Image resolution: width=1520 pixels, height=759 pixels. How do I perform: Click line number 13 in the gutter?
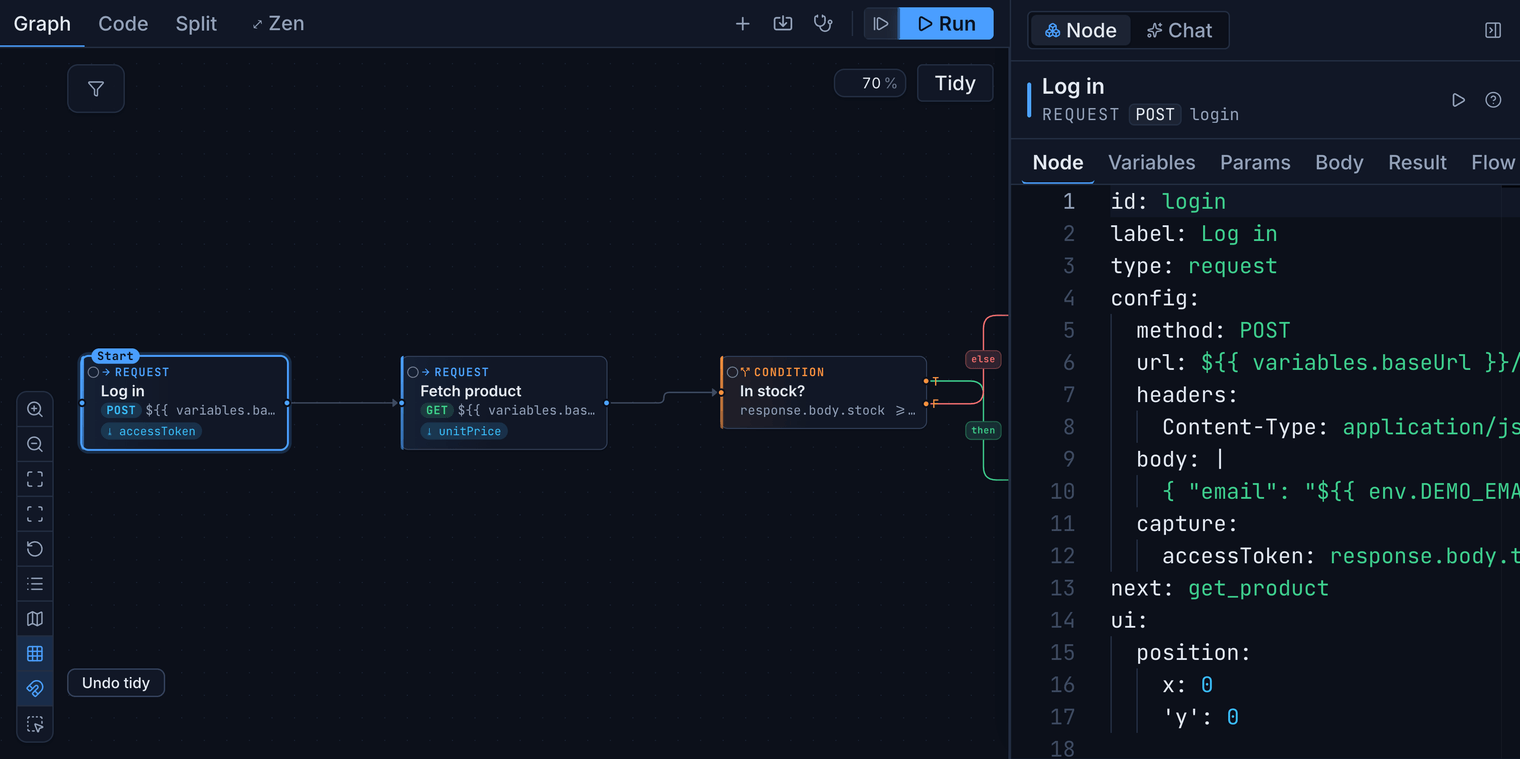point(1062,588)
